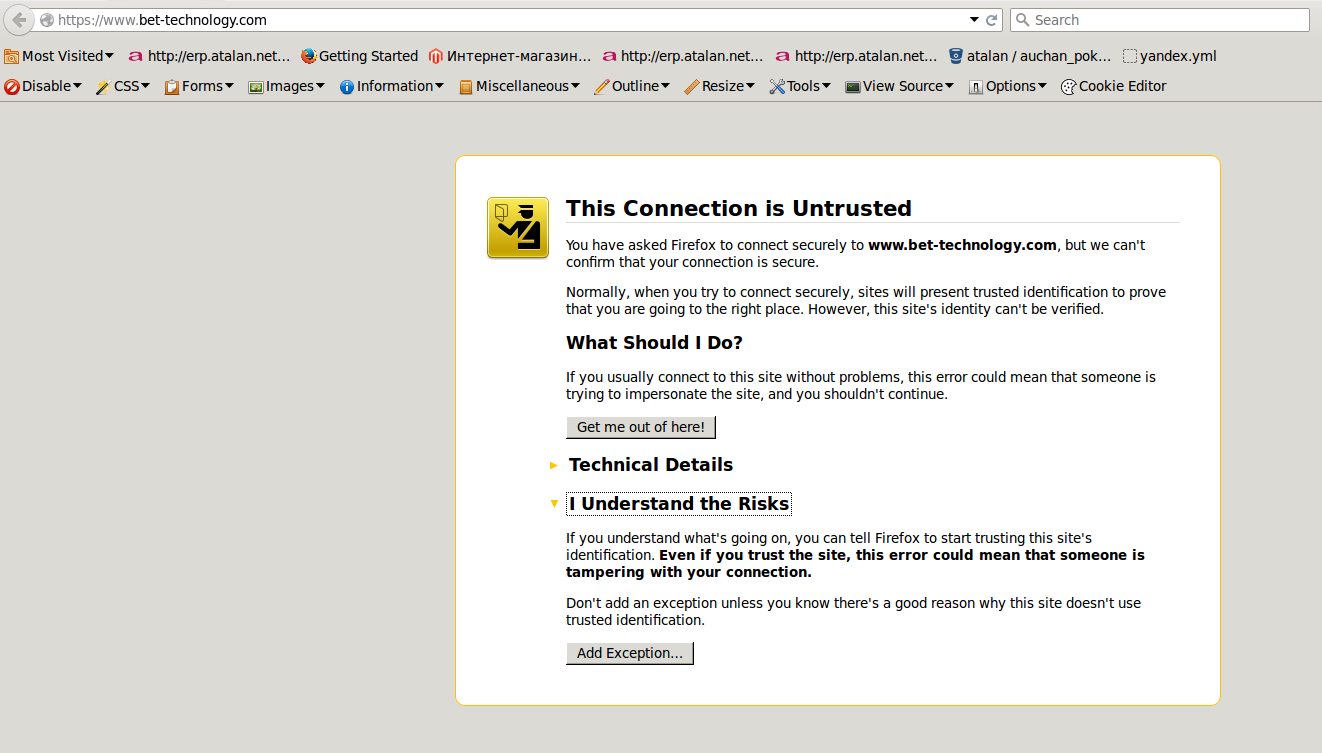Click the Add Exception... button
The width and height of the screenshot is (1322, 753).
coord(630,653)
